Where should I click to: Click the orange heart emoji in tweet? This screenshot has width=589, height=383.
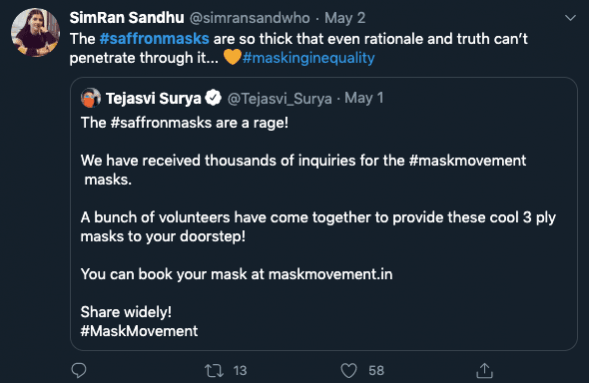(232, 57)
